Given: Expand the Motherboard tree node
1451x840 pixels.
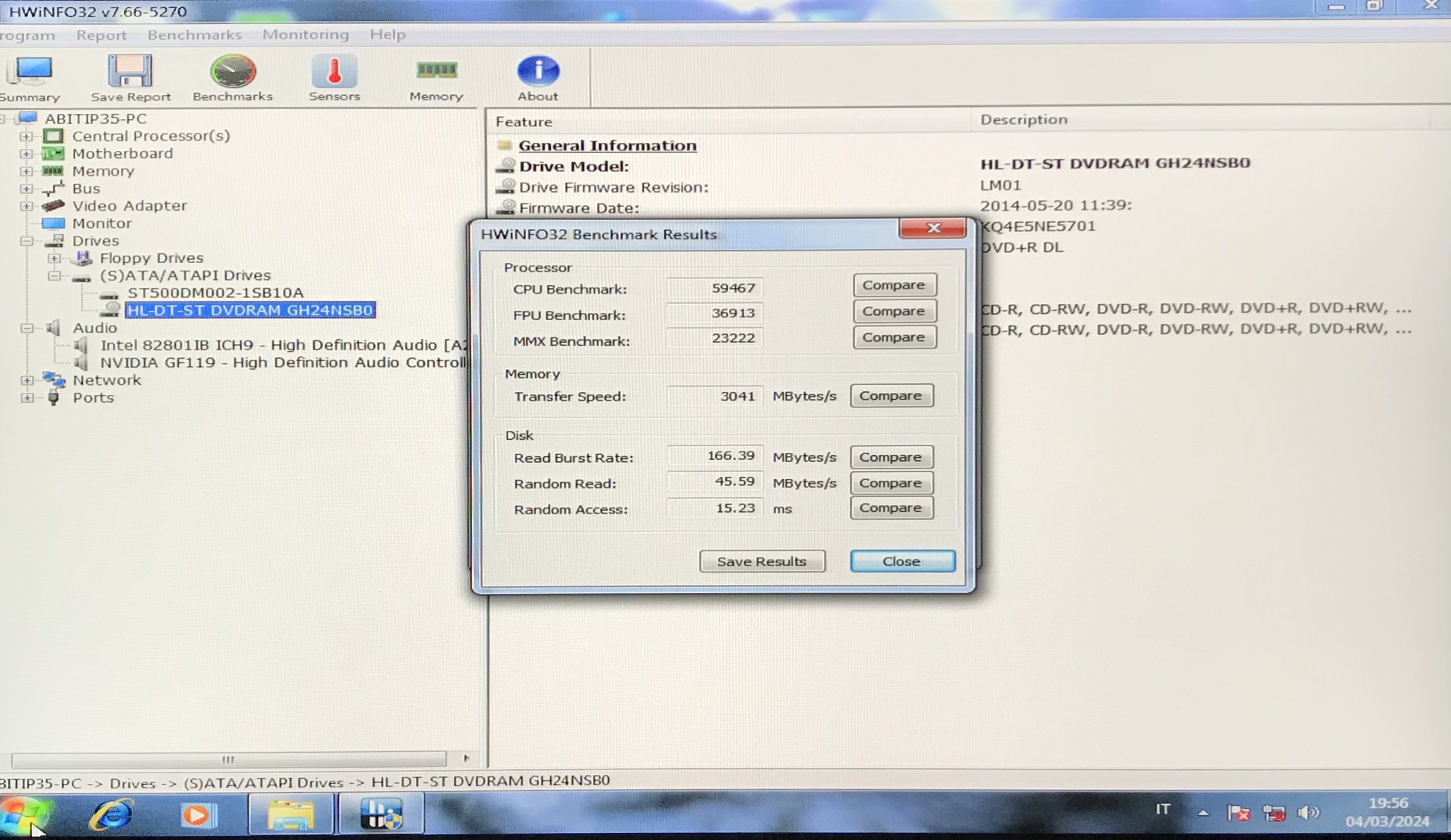Looking at the screenshot, I should click(26, 154).
